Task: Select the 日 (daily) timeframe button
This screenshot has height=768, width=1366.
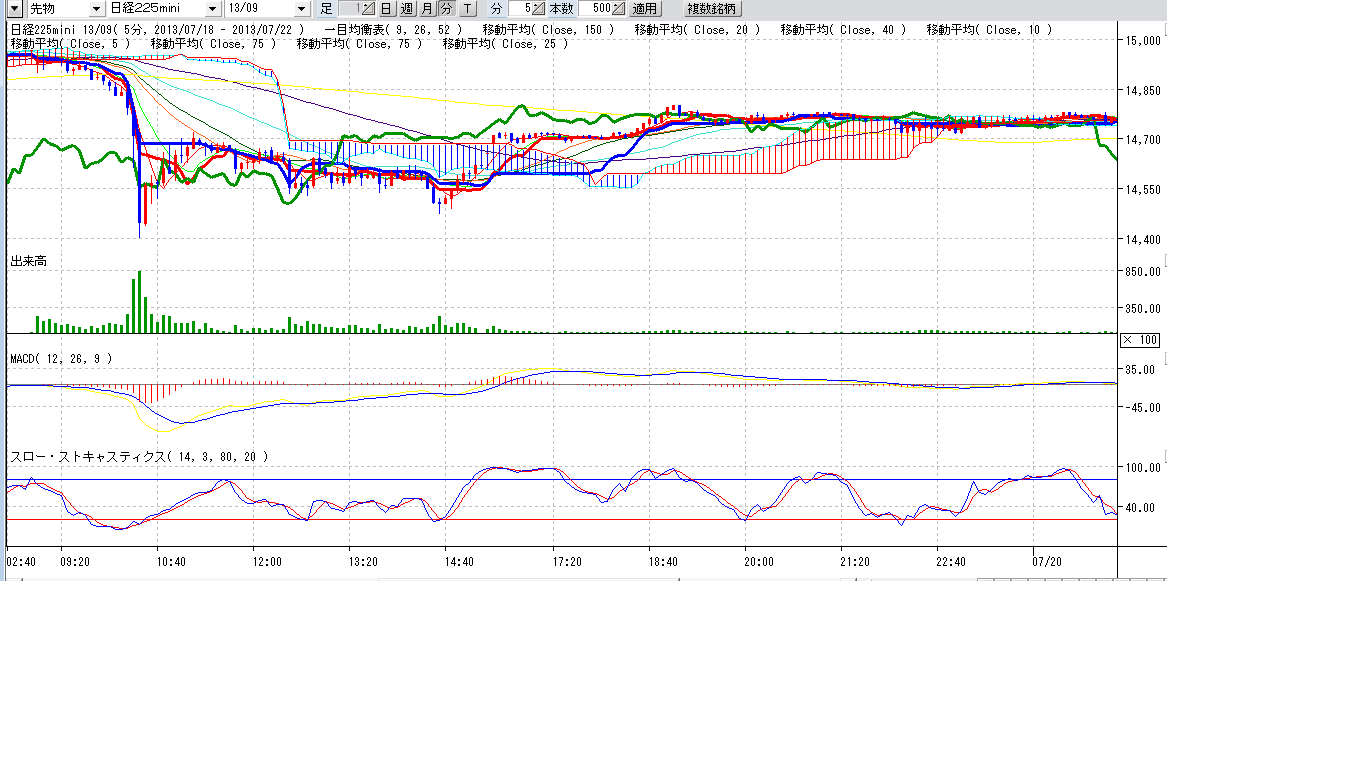Action: click(x=386, y=9)
